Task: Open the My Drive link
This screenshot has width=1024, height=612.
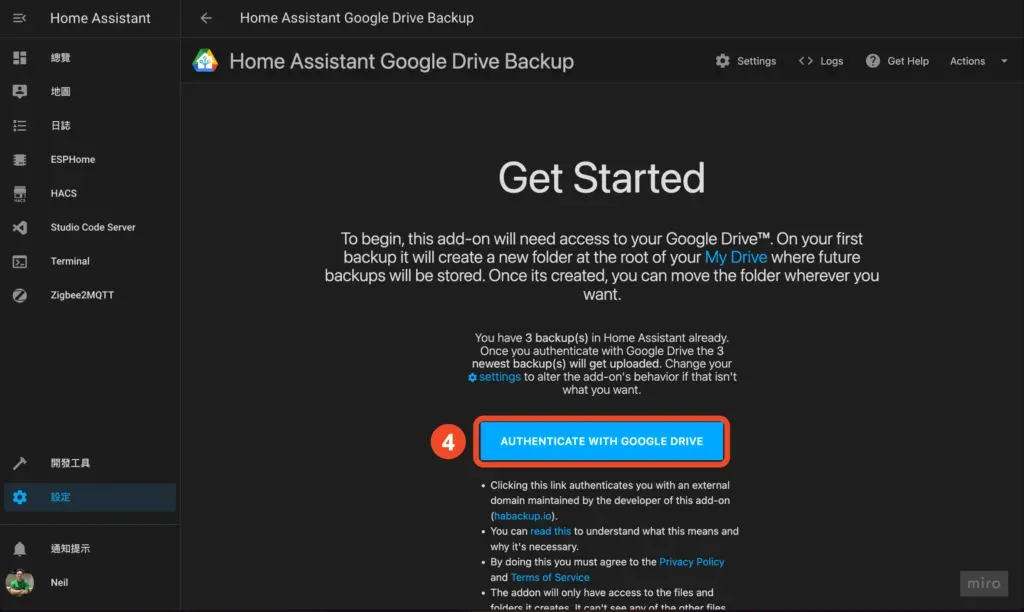Action: [737, 257]
